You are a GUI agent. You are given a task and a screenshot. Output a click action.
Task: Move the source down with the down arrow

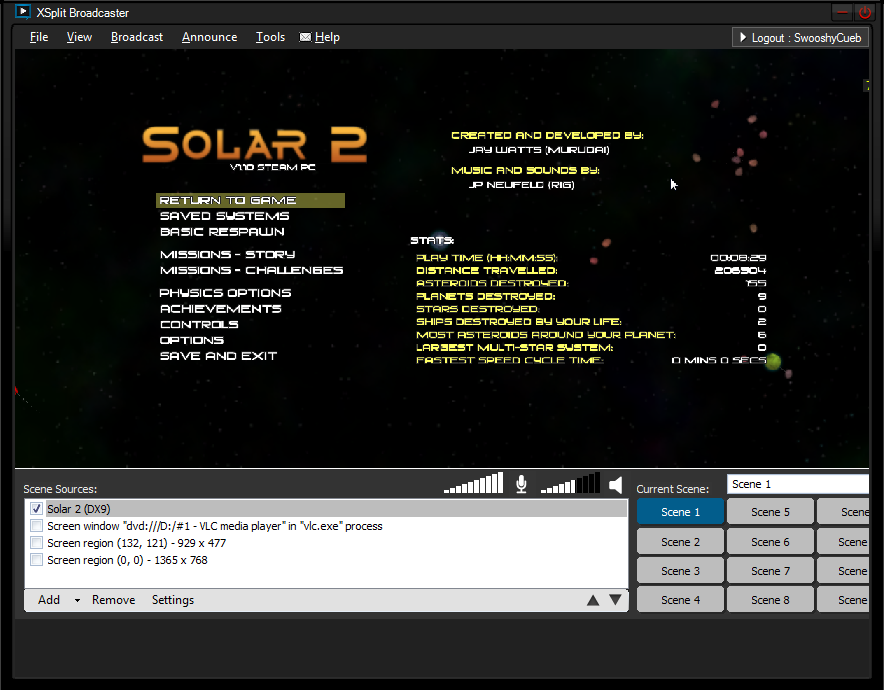[x=616, y=600]
